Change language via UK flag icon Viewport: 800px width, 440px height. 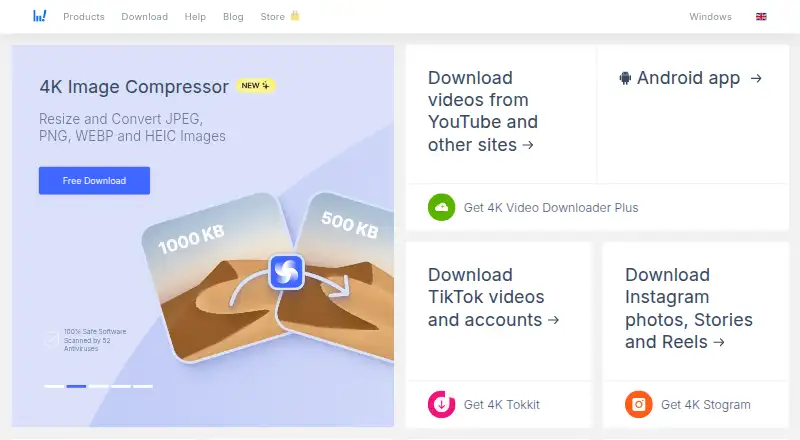(761, 17)
